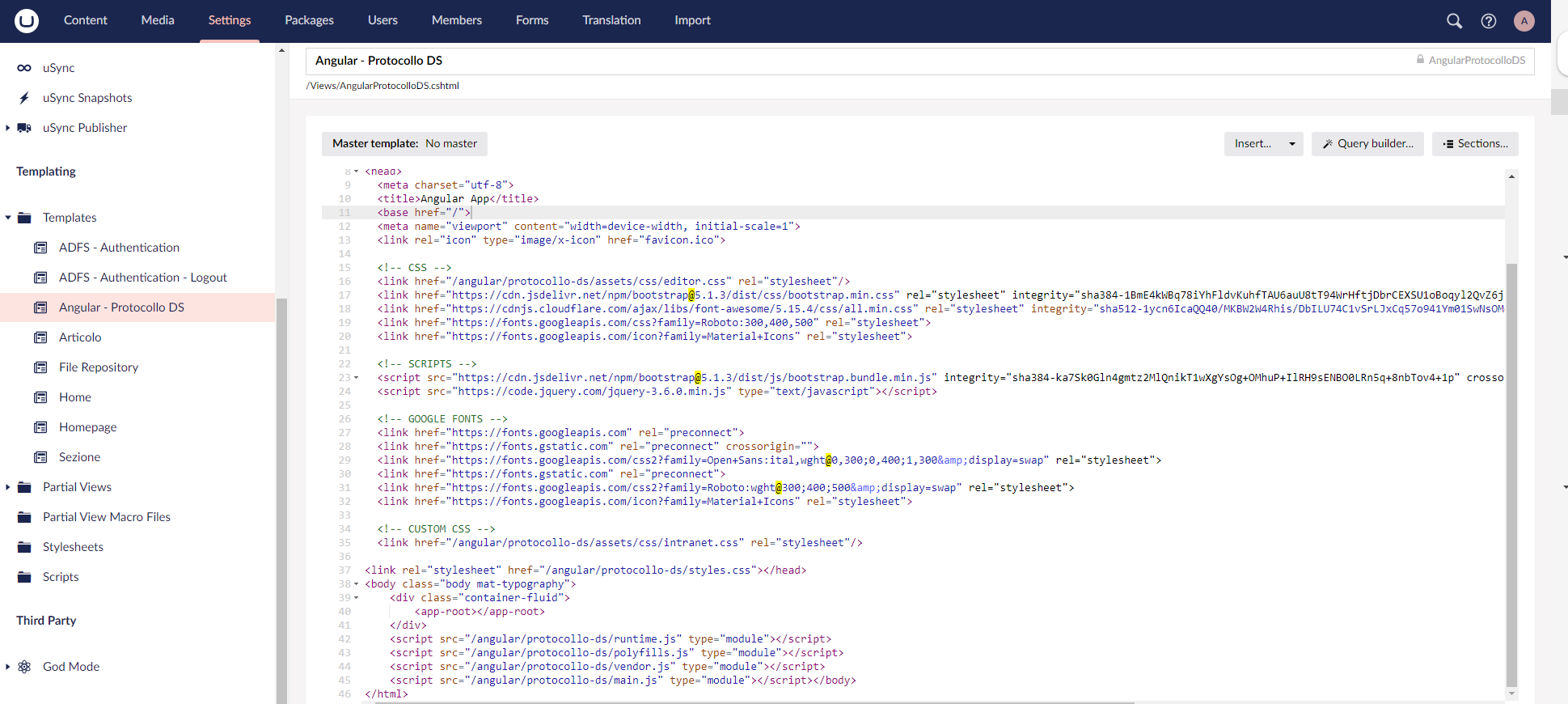Open Stylesheets folder
Screen dimensions: 1568x704
coord(73,547)
